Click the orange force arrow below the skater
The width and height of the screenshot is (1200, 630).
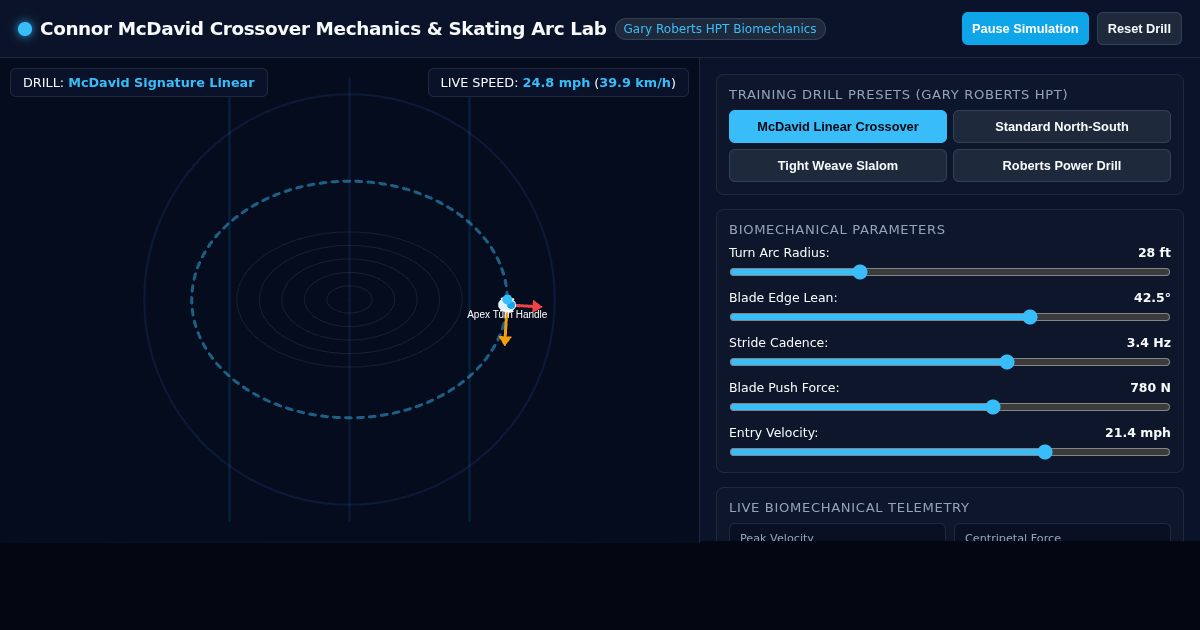tap(505, 328)
